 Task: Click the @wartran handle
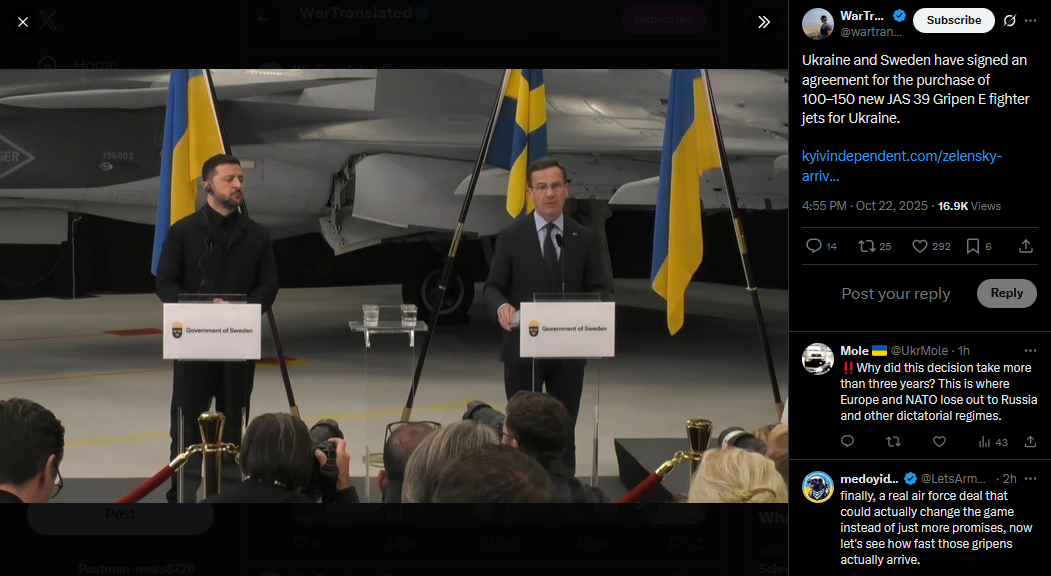[x=871, y=32]
